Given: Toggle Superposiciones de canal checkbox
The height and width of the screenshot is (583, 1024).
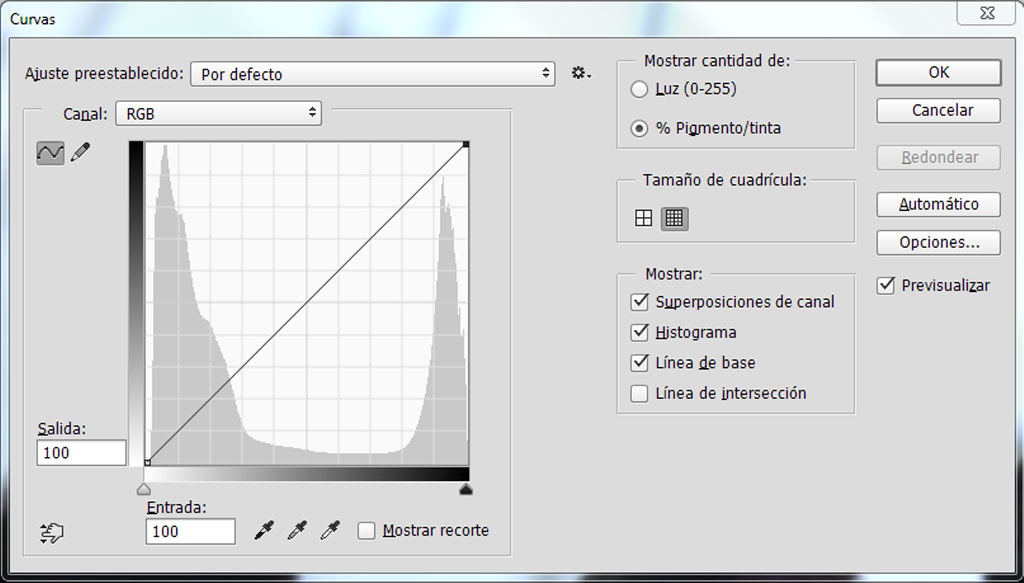Looking at the screenshot, I should [639, 302].
